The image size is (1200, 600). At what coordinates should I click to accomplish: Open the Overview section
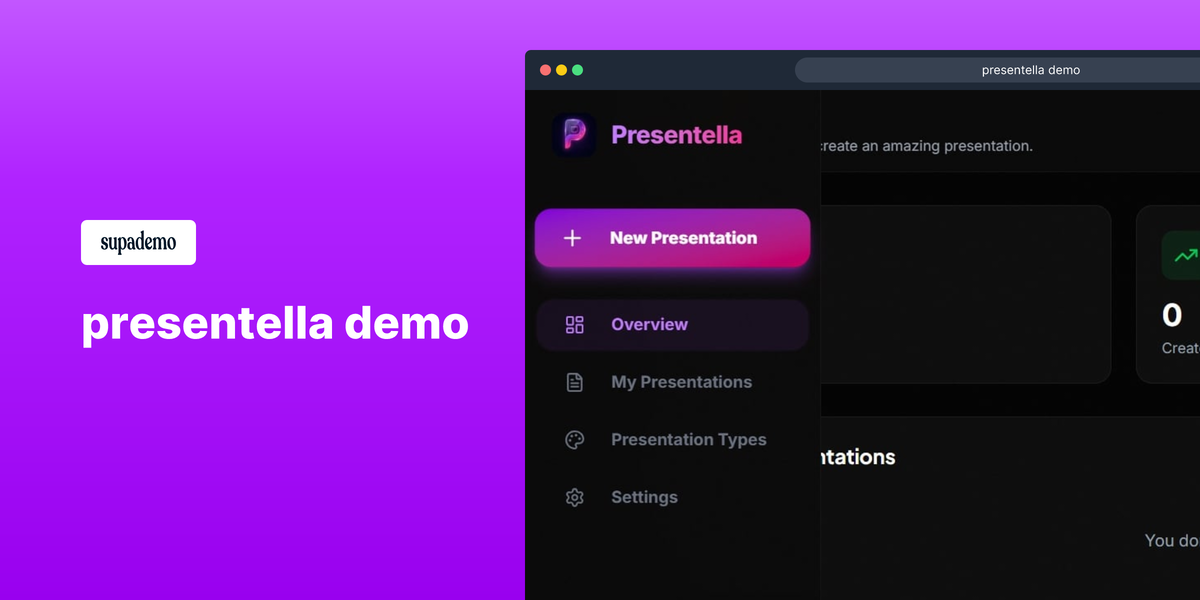672,324
